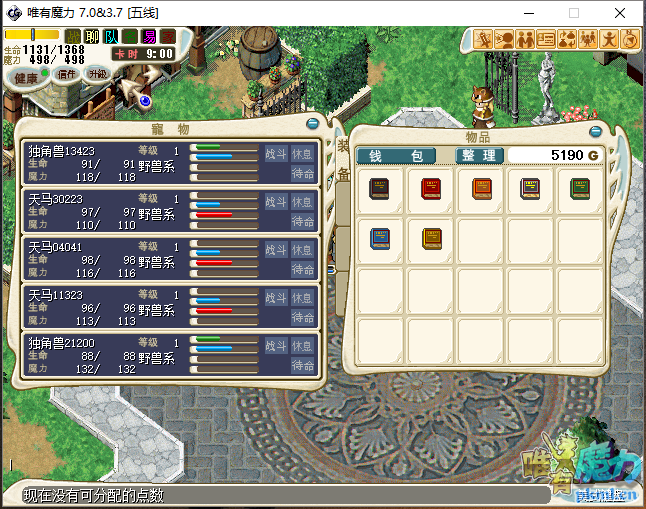Click the red book in the inventory
This screenshot has height=509, width=646.
click(x=431, y=189)
